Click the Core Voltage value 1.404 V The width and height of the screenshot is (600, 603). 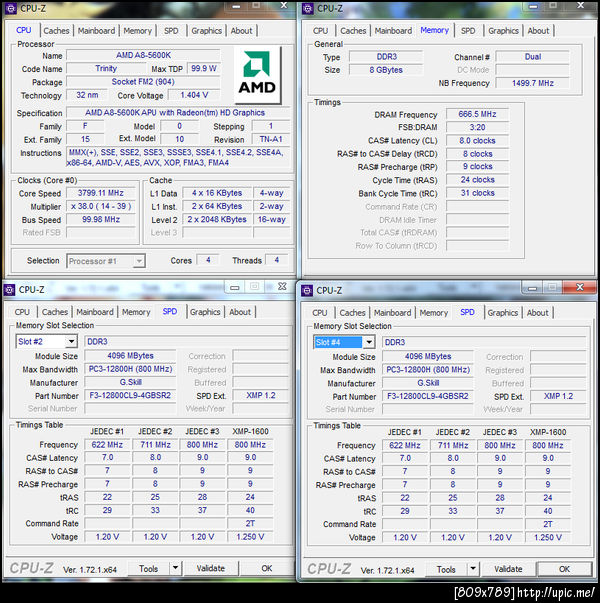pos(194,95)
